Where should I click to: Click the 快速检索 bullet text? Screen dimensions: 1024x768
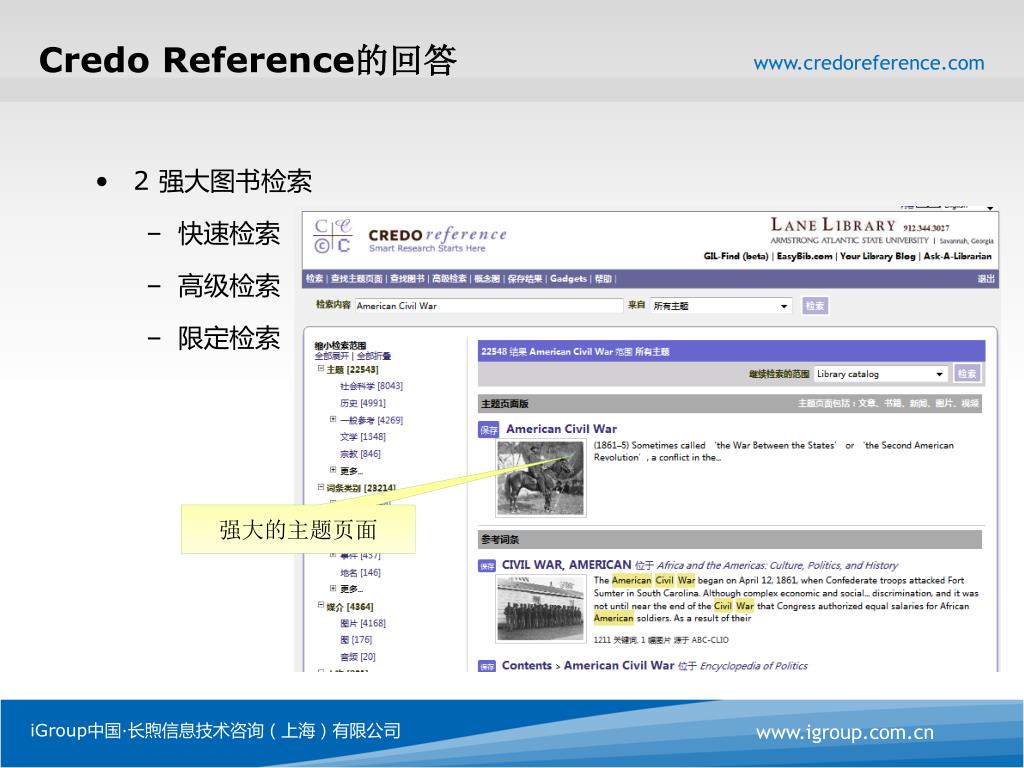click(229, 234)
